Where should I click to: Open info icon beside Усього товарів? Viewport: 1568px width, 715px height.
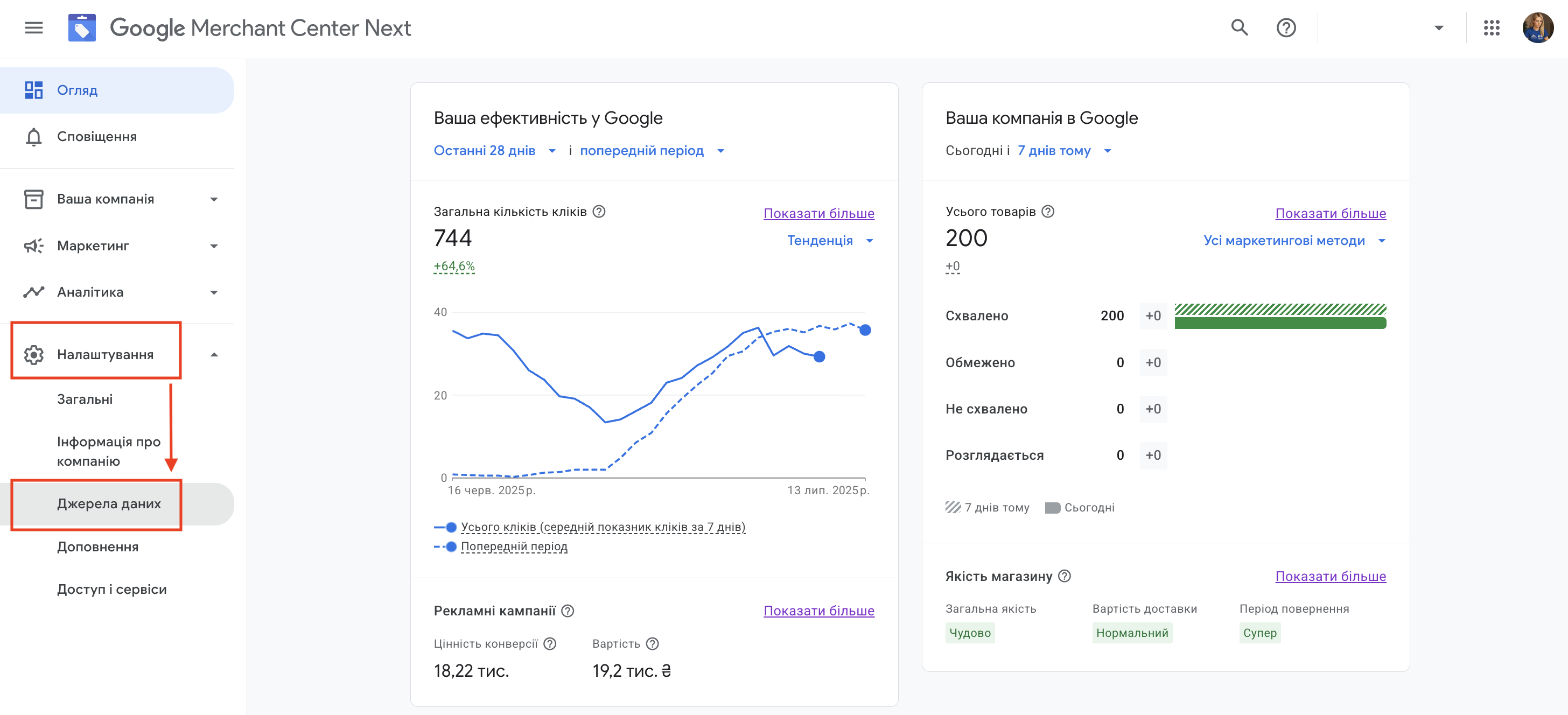pos(1047,212)
